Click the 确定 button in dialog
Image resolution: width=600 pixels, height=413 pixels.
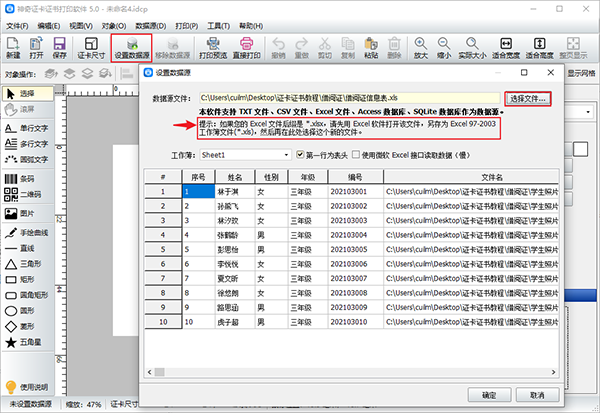point(489,395)
